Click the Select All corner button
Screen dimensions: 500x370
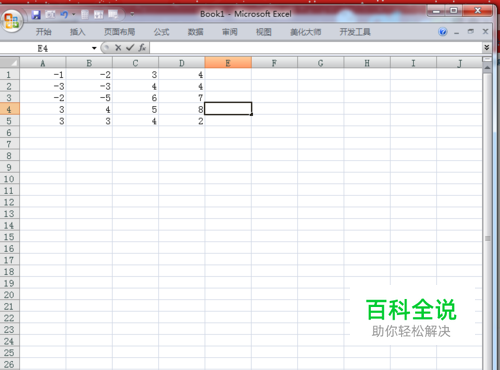click(x=10, y=62)
